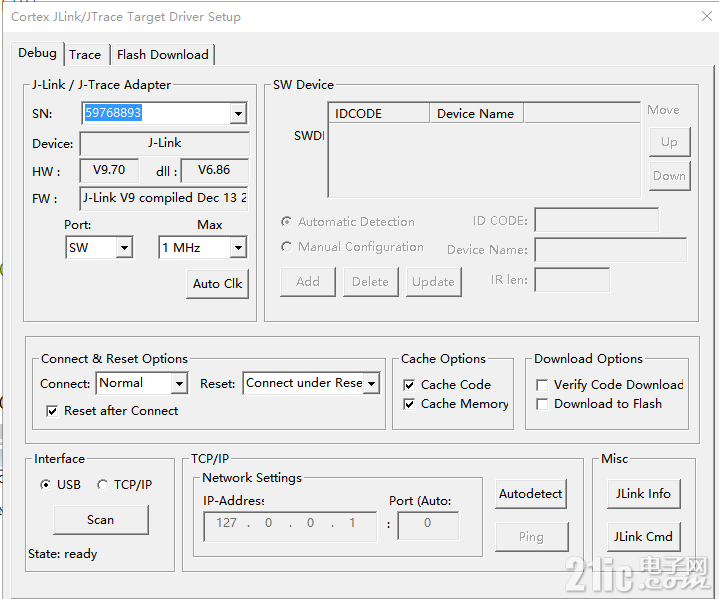The image size is (719, 599).
Task: Click the Update device button
Action: click(433, 282)
